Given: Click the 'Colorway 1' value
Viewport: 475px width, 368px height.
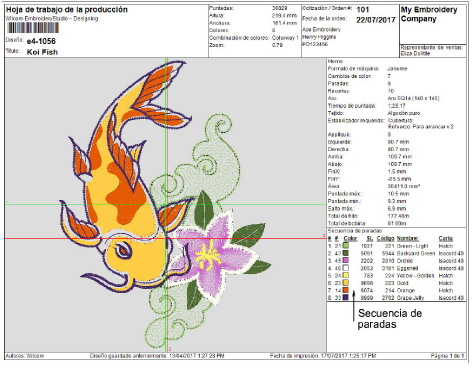Looking at the screenshot, I should (285, 38).
